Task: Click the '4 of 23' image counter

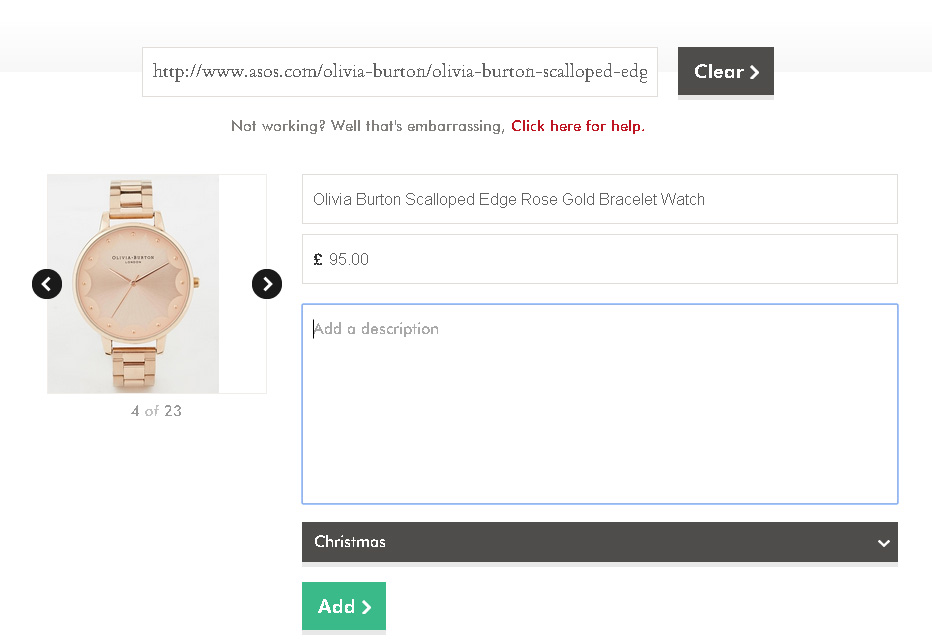Action: [x=156, y=411]
